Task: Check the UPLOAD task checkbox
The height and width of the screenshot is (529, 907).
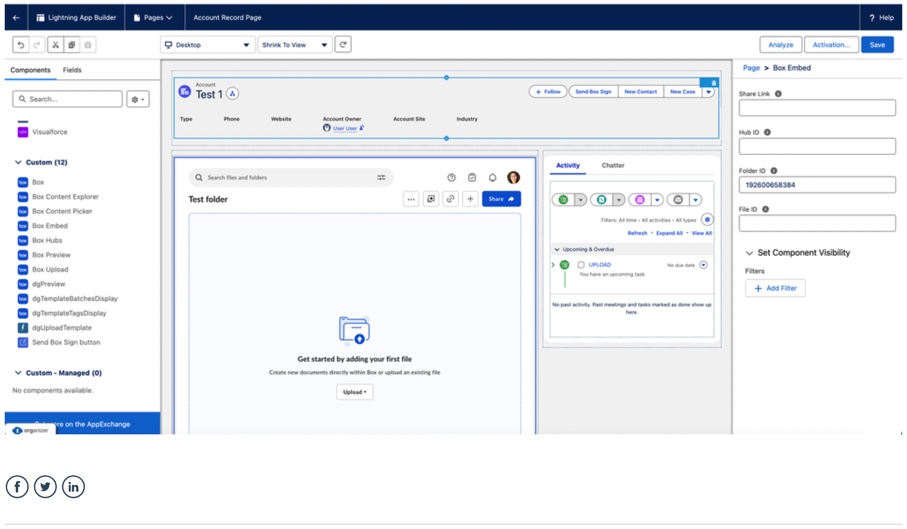Action: 581,265
